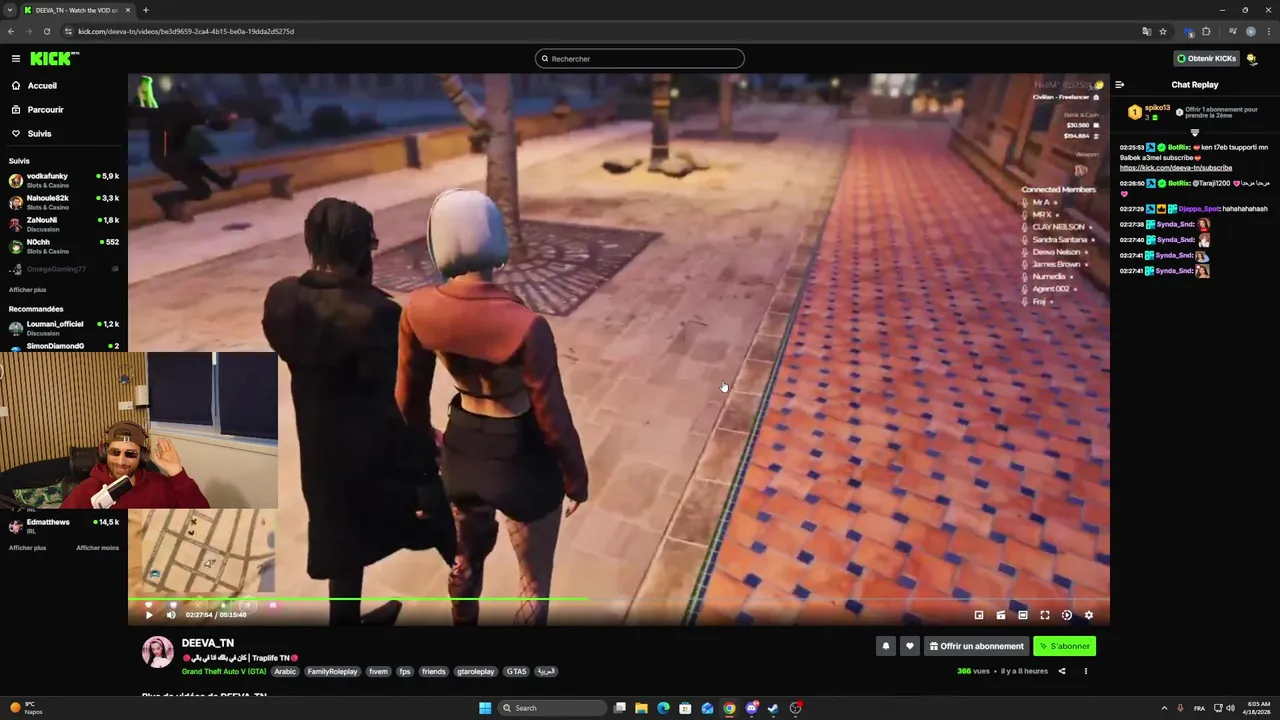The width and height of the screenshot is (1280, 720).
Task: Open a new browser tab
Action: point(146,10)
